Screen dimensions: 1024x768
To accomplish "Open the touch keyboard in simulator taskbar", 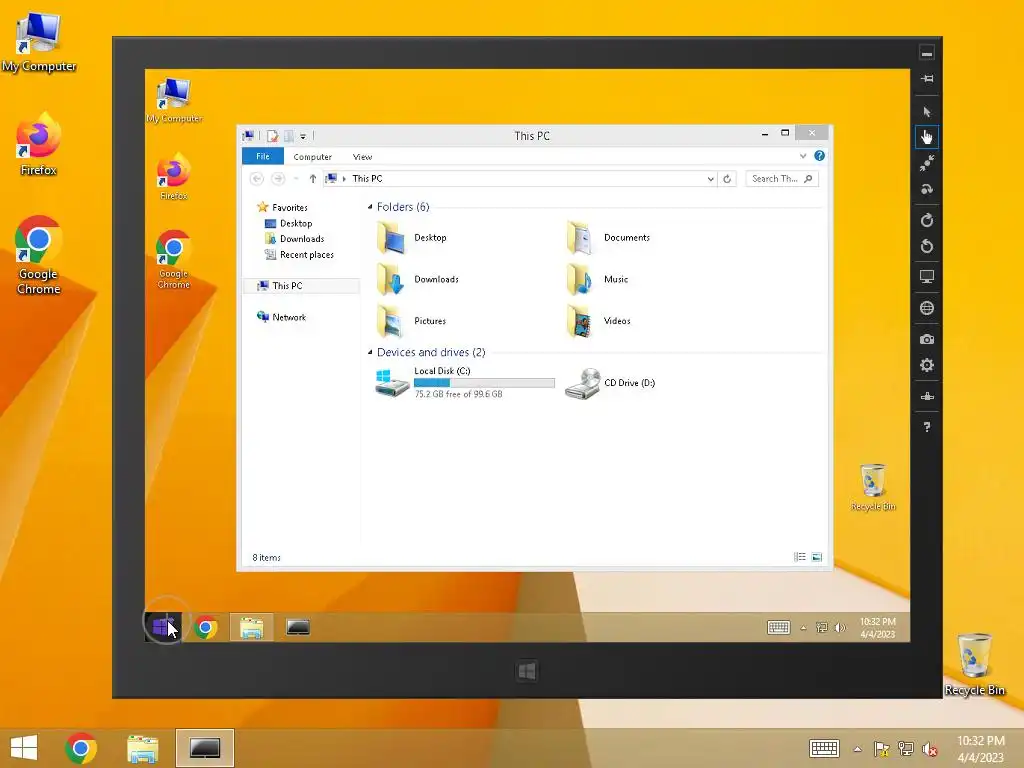I will pyautogui.click(x=778, y=628).
